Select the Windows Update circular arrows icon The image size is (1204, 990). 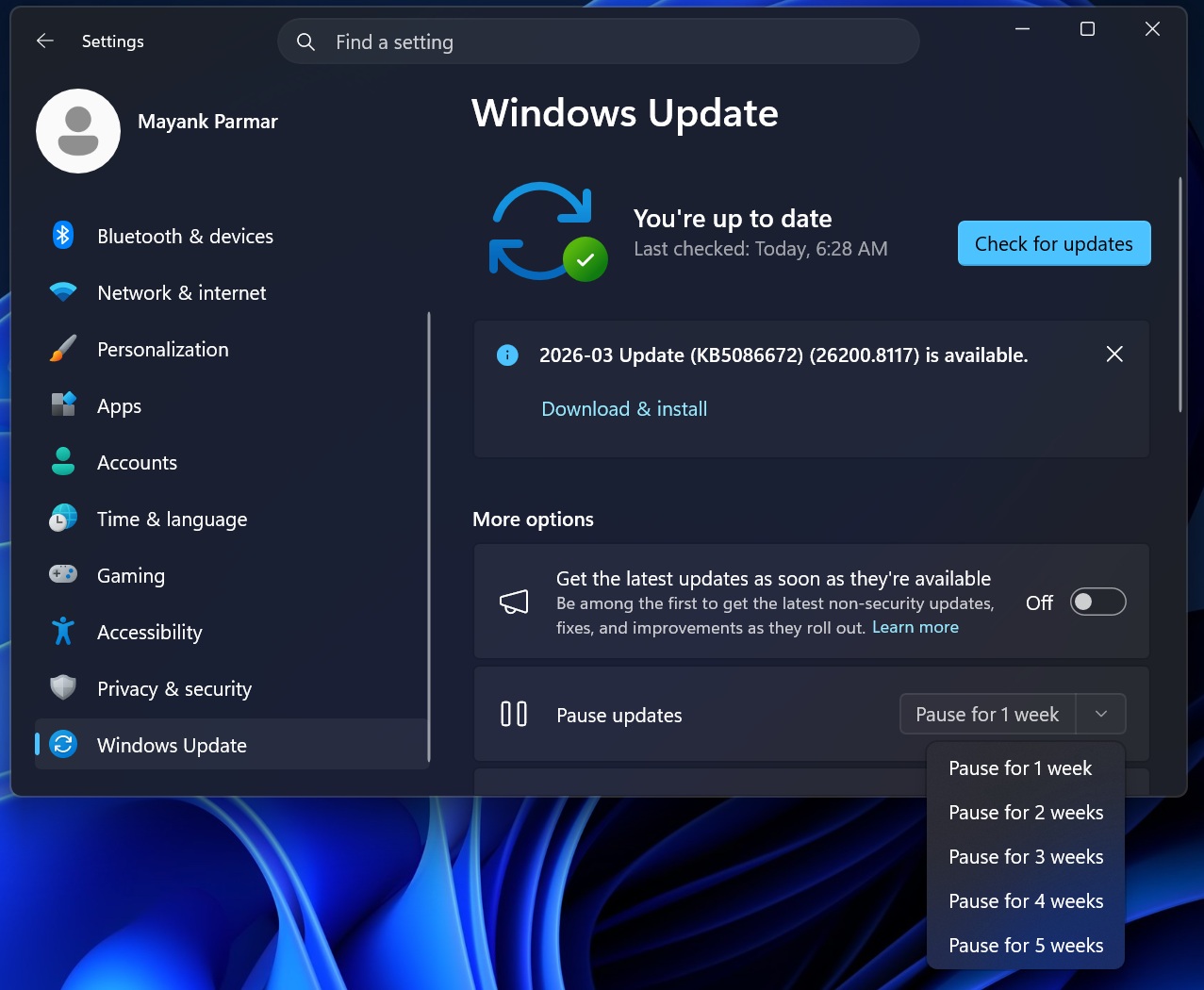click(62, 745)
